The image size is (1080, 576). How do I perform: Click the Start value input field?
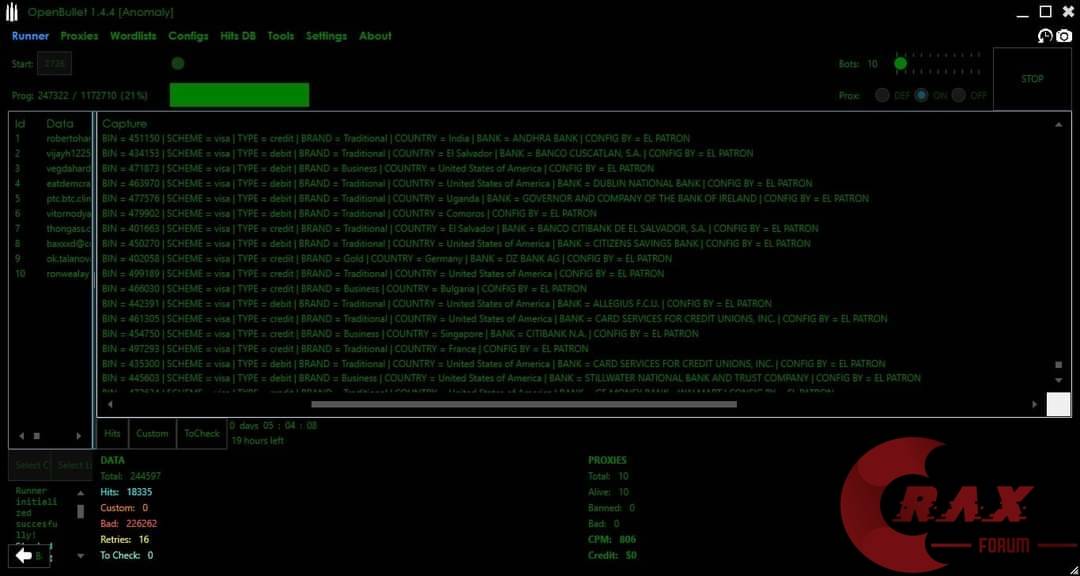(54, 63)
